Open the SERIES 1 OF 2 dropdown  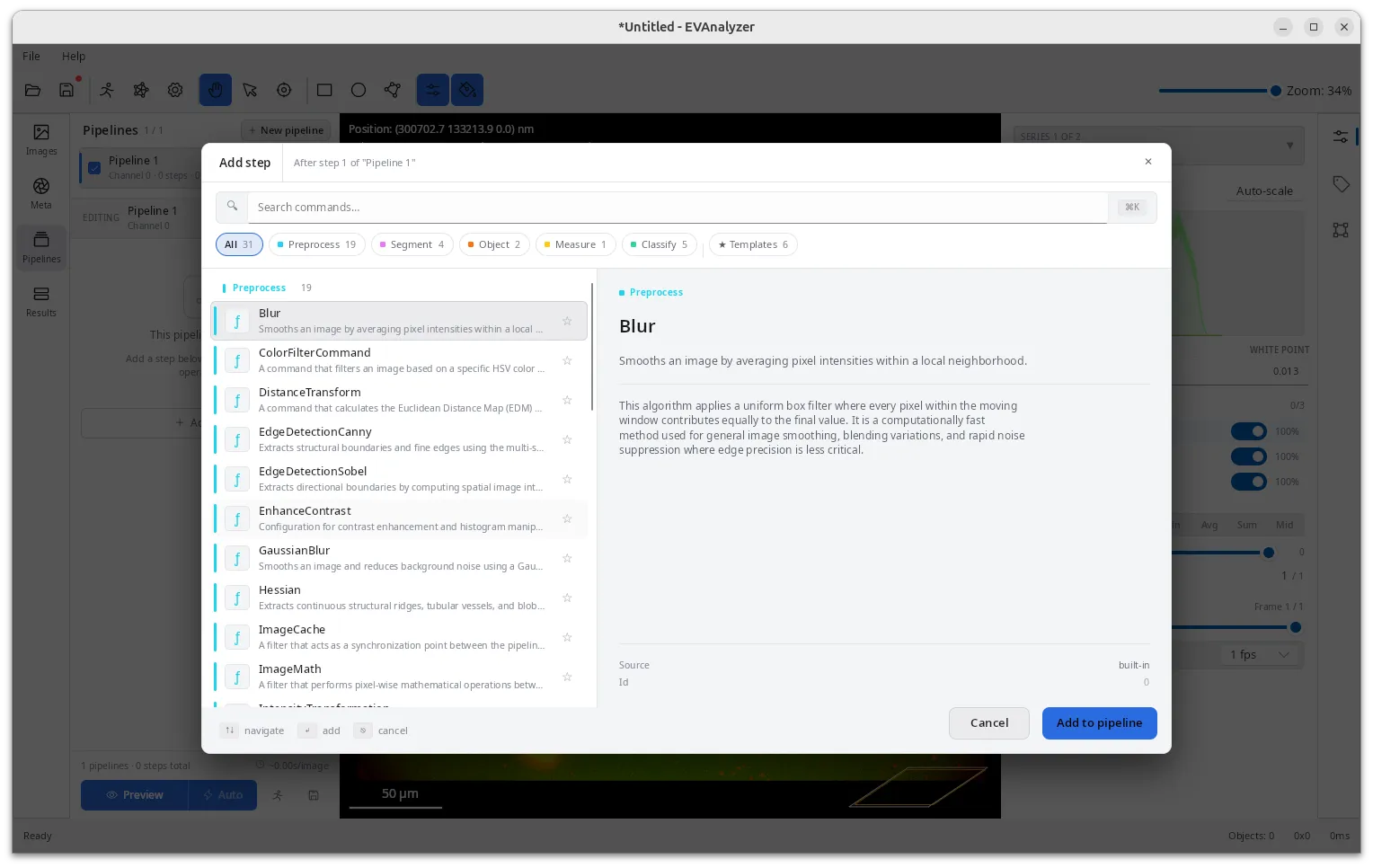1158,146
